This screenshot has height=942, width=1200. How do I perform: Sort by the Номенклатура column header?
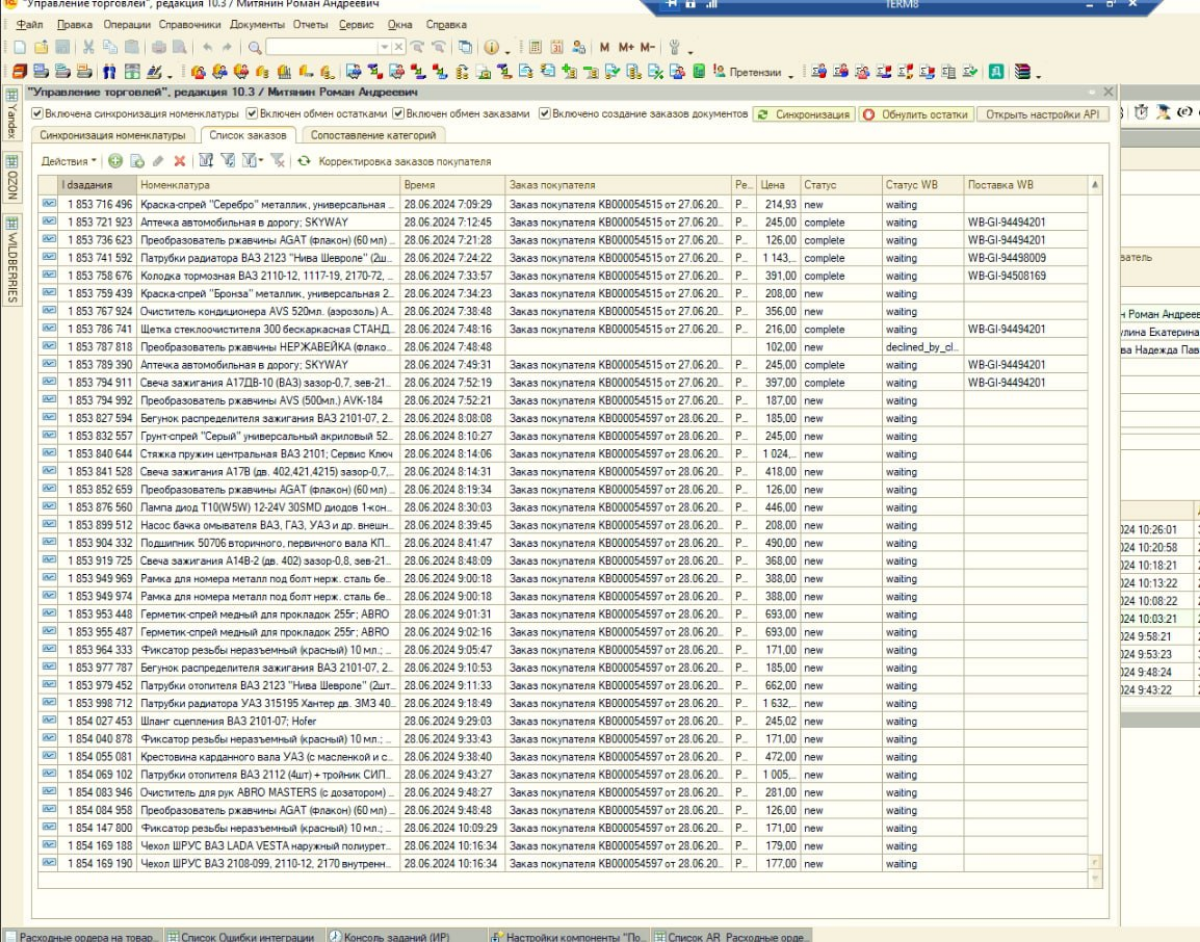coord(268,185)
